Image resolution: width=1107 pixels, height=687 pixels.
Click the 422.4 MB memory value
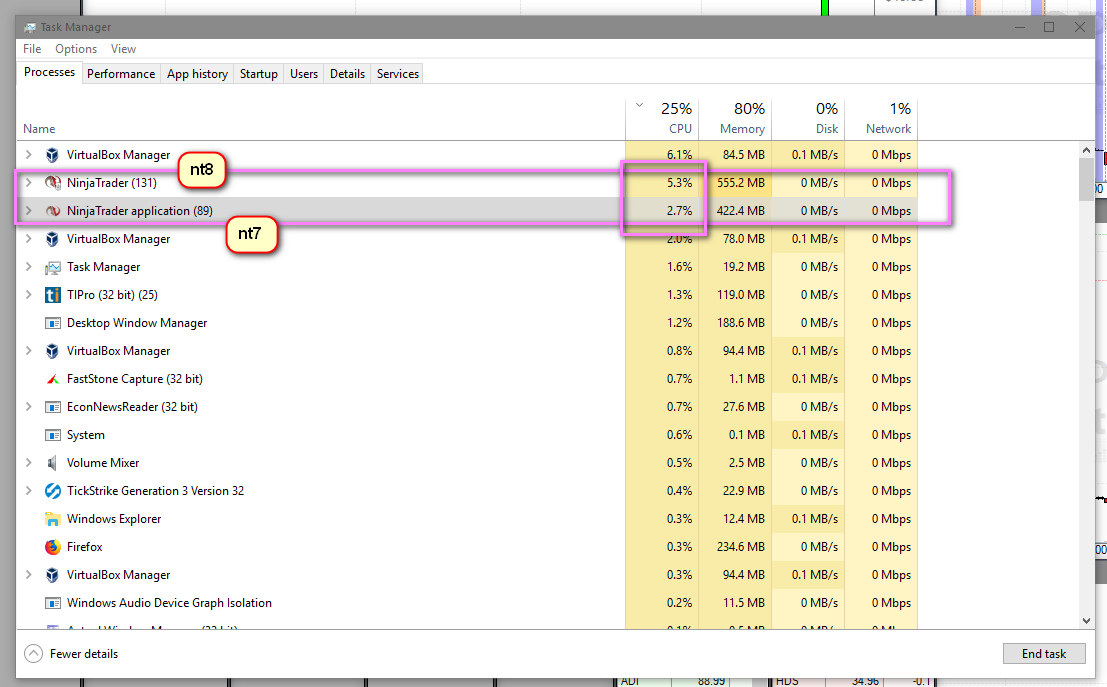(741, 210)
